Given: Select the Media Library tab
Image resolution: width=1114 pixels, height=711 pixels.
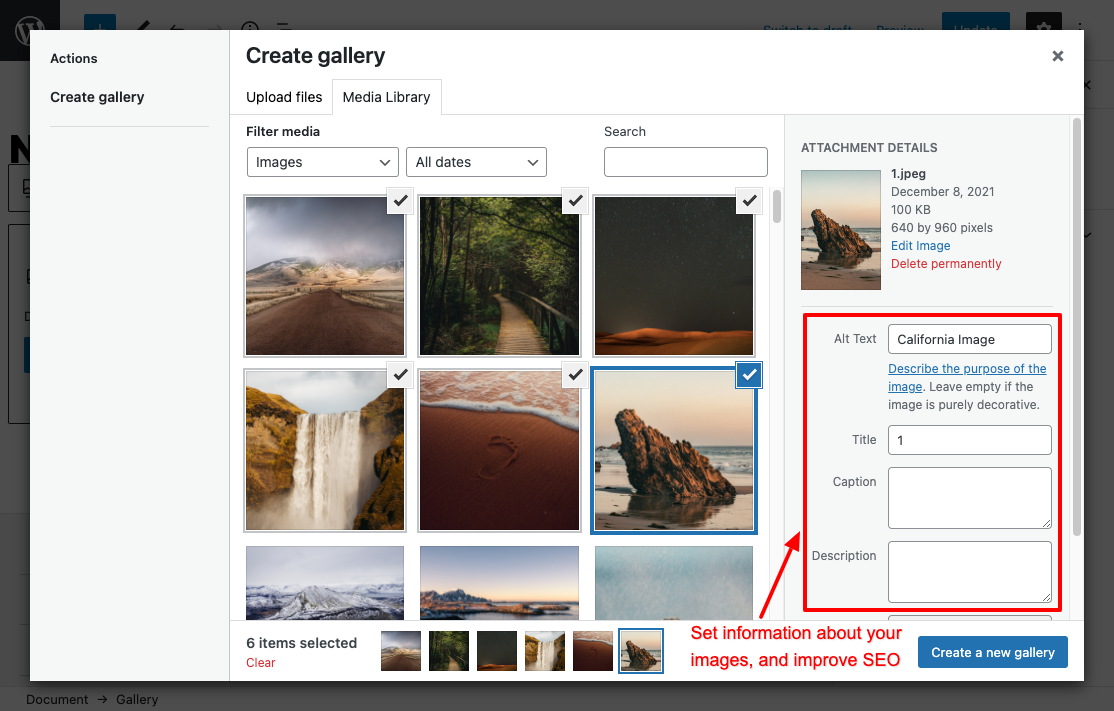Looking at the screenshot, I should pos(386,97).
